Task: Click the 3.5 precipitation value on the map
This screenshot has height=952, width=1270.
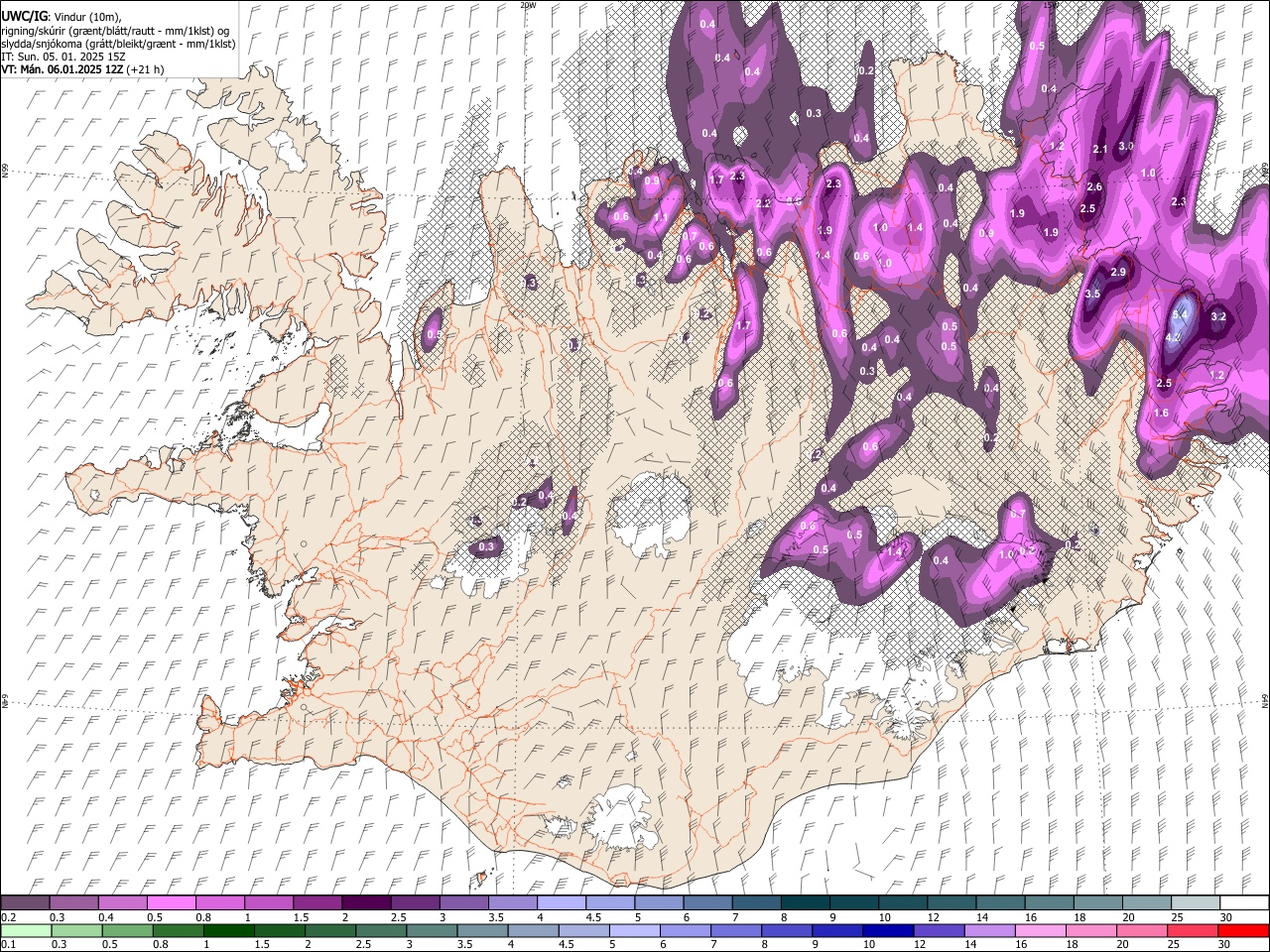Action: pyautogui.click(x=1092, y=295)
